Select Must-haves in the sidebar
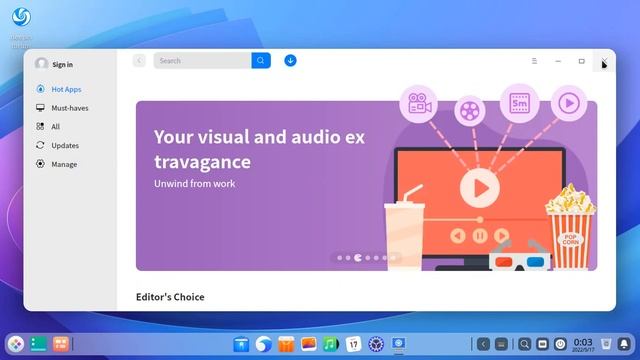The height and width of the screenshot is (360, 640). coord(70,108)
